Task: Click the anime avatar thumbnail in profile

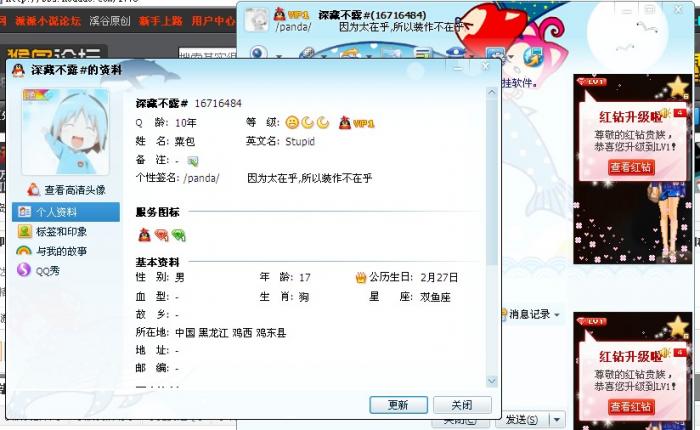Action: click(65, 132)
